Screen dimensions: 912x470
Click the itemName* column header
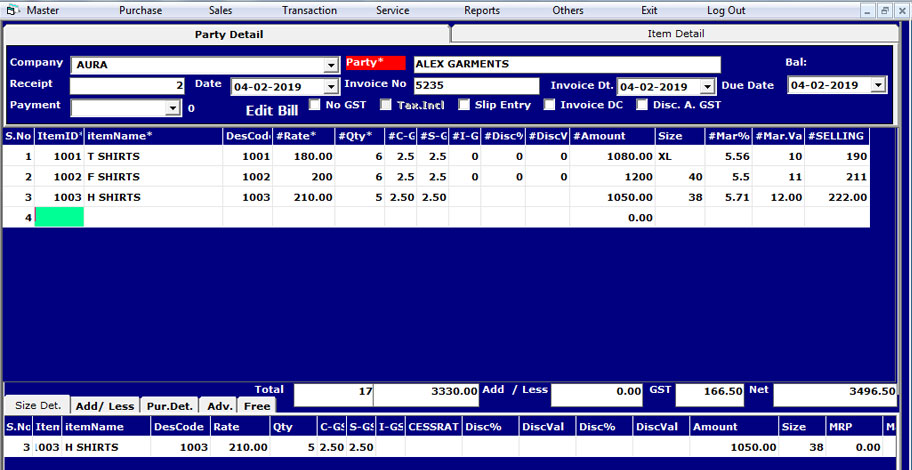tap(154, 136)
